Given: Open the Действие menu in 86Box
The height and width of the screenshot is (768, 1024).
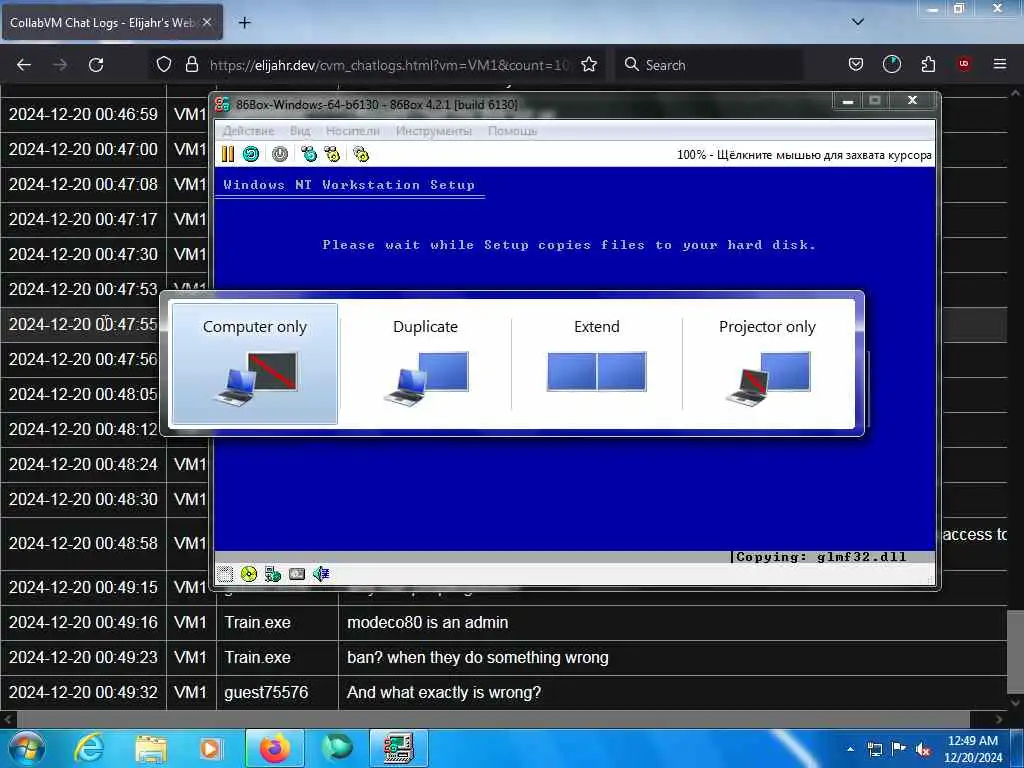Looking at the screenshot, I should click(x=248, y=131).
